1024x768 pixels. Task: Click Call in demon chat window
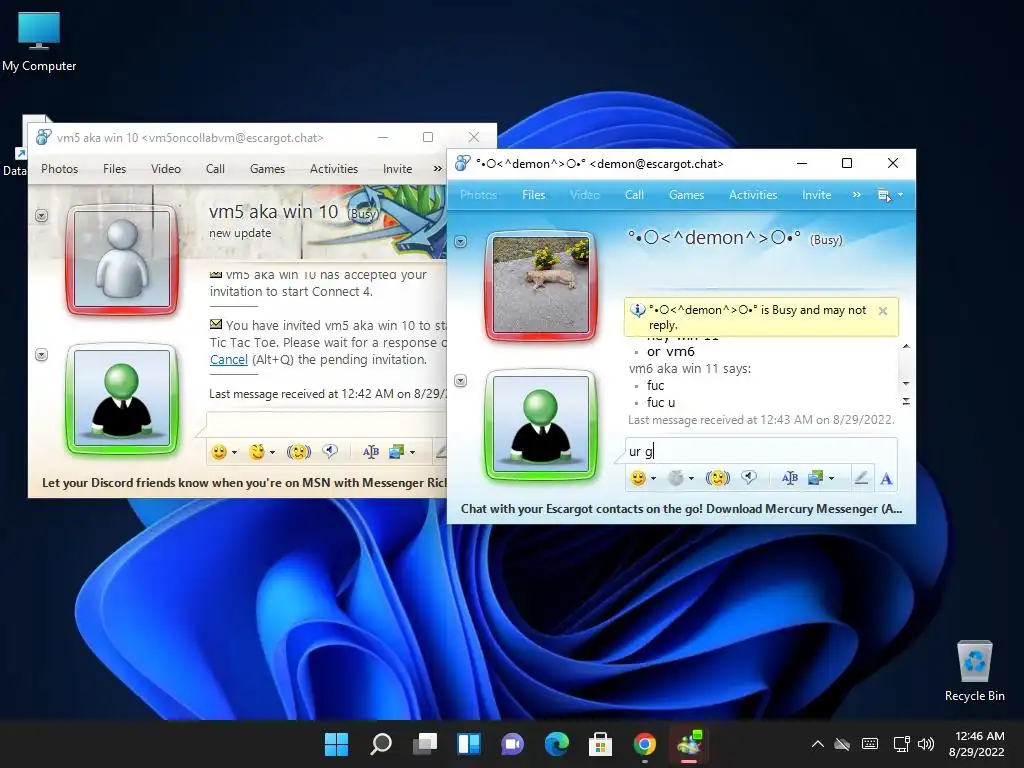634,195
